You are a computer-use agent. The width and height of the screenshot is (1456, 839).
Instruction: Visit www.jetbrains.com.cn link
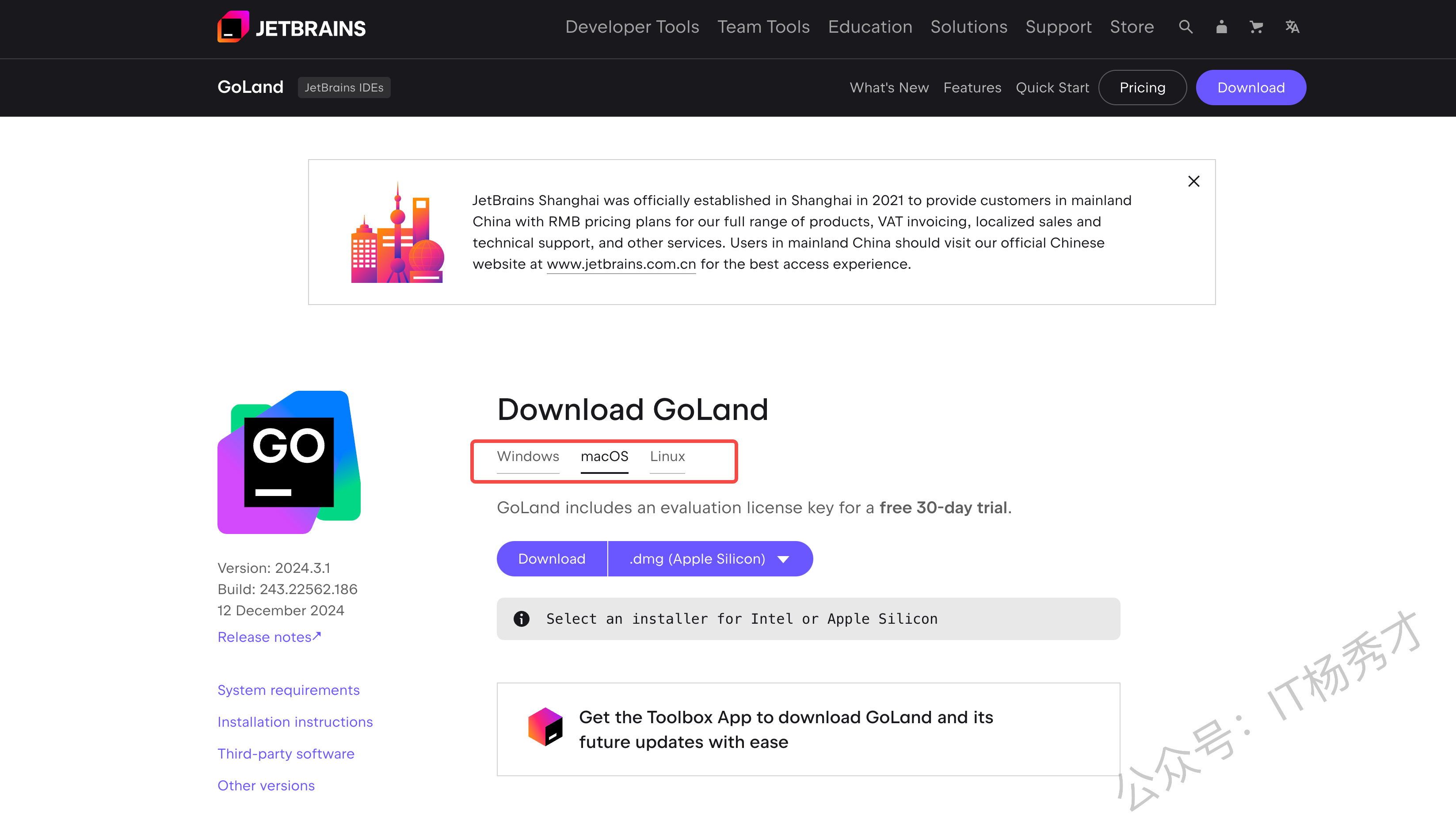(x=621, y=264)
